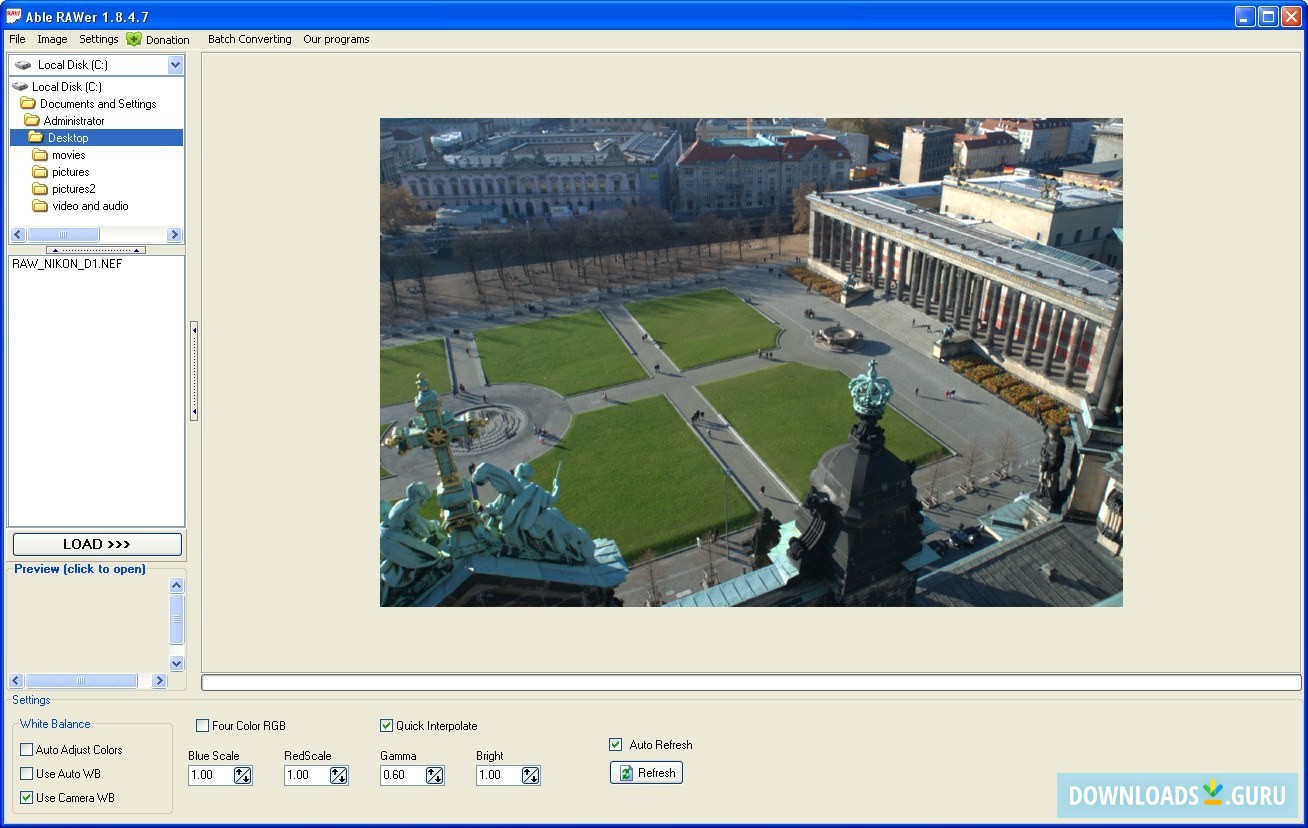Select the pictures2 folder
This screenshot has width=1308, height=828.
(74, 189)
